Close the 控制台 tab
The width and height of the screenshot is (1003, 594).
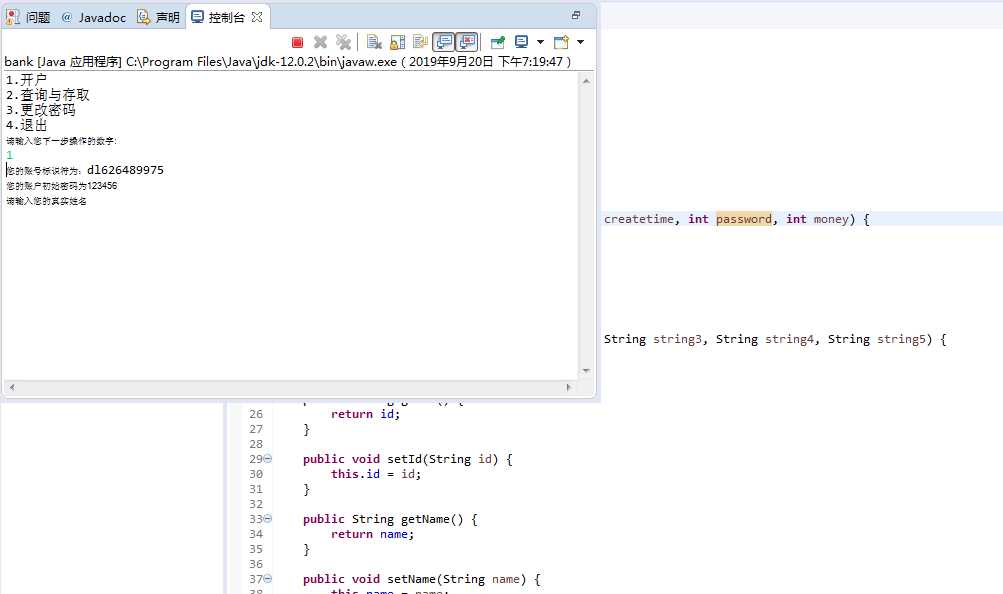tap(257, 17)
